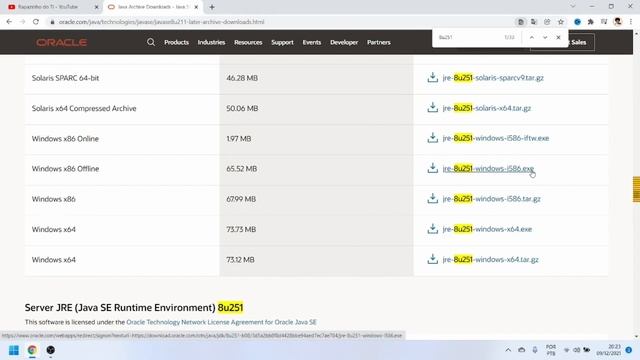Download jre-8u251-windows-x64.exe link

(487, 229)
